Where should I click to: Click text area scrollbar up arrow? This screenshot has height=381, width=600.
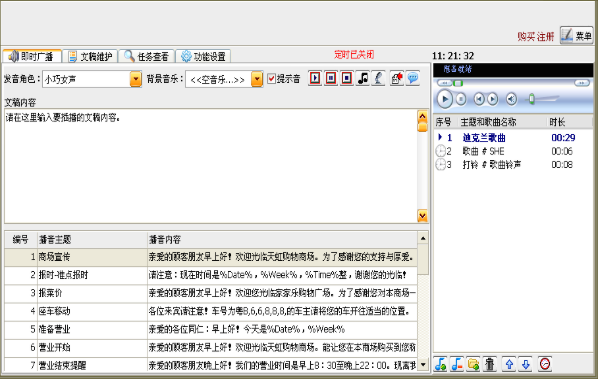pos(422,116)
